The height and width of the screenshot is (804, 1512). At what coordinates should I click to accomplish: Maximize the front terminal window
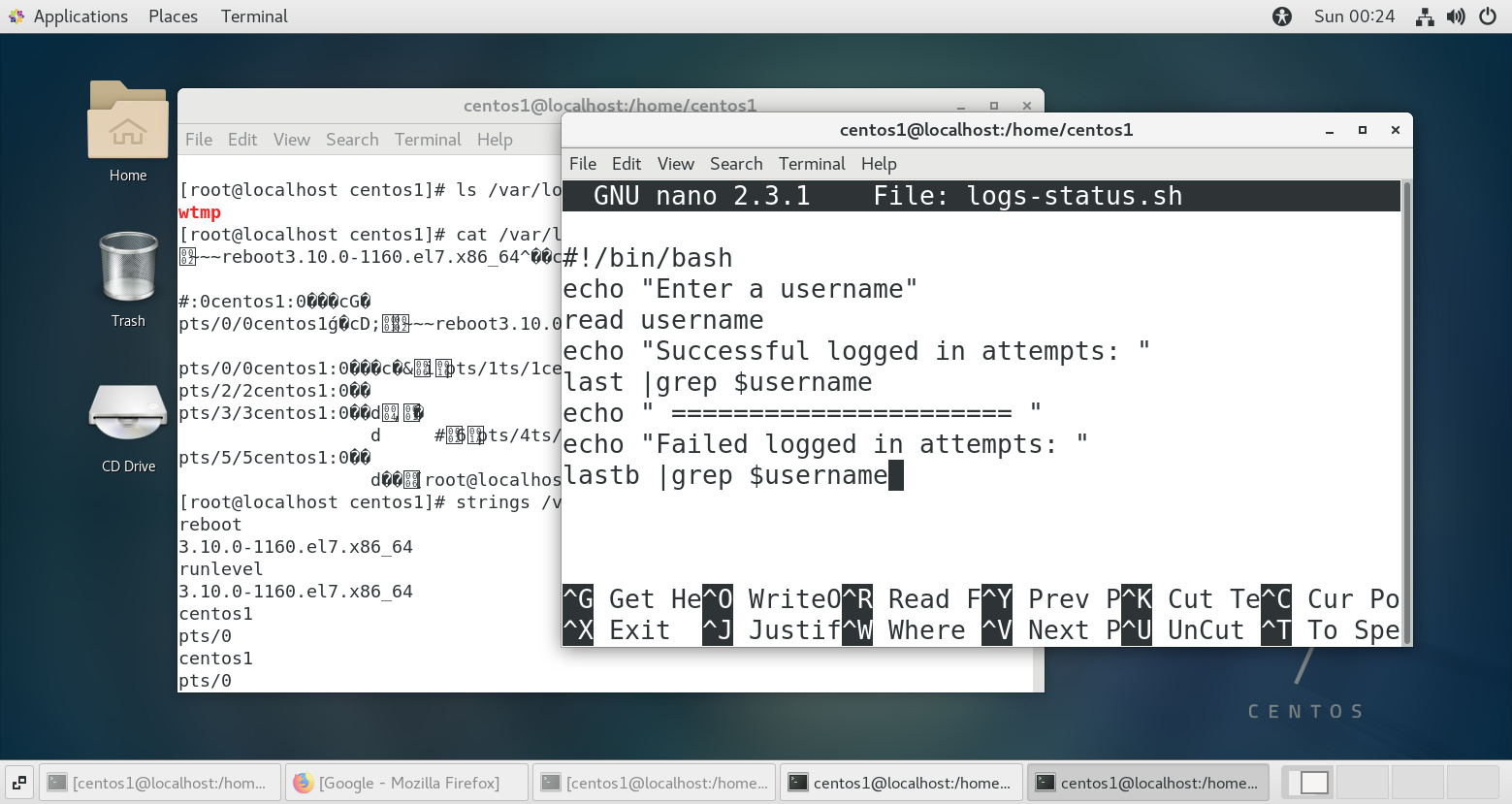pyautogui.click(x=1363, y=130)
